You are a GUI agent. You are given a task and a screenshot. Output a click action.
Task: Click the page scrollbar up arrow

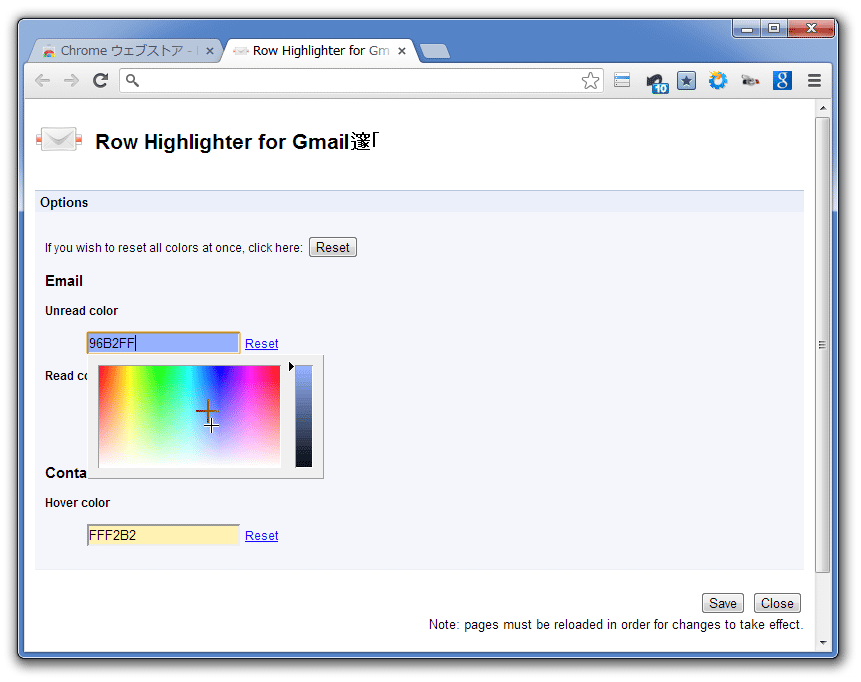point(823,108)
